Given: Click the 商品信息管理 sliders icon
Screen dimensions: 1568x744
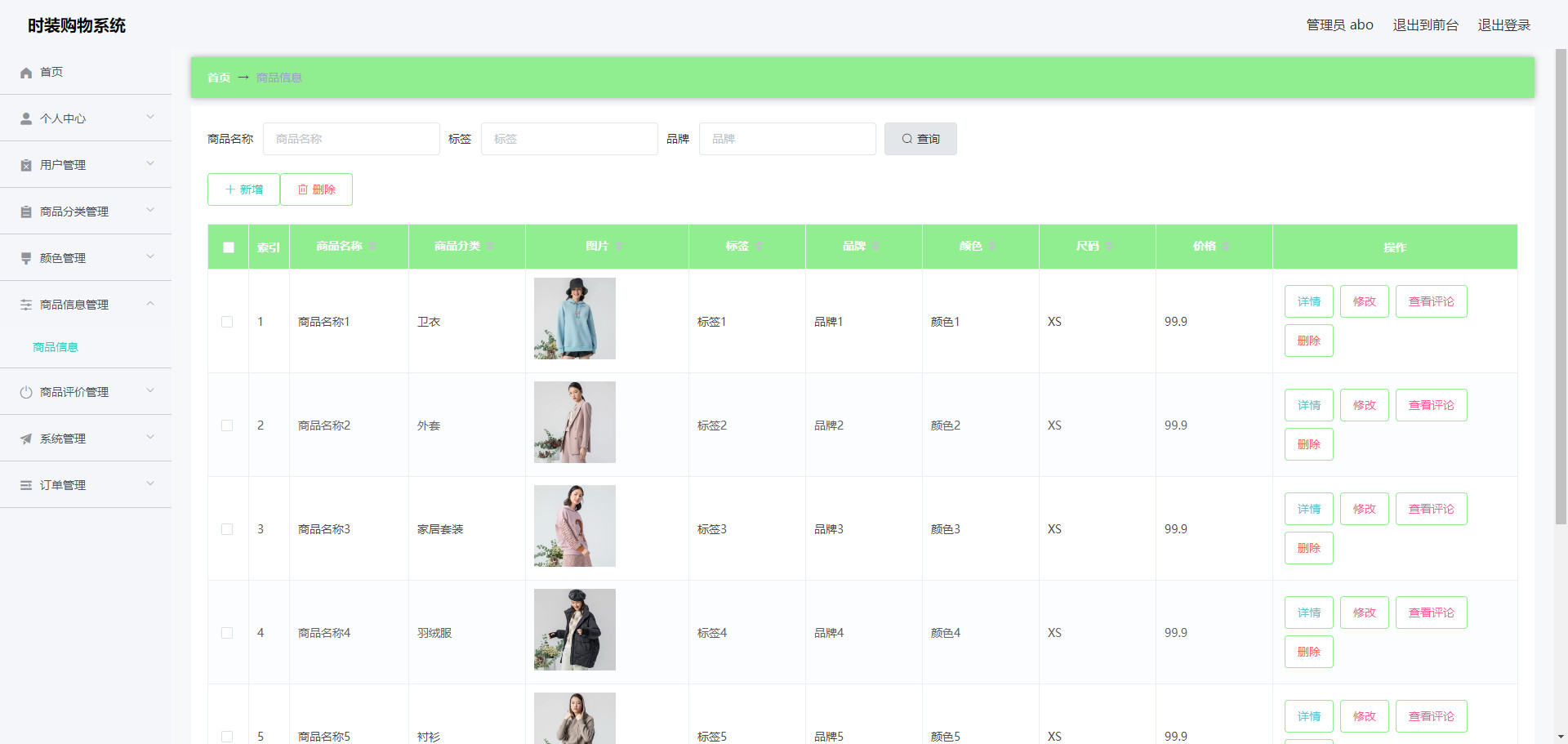Looking at the screenshot, I should tap(26, 305).
